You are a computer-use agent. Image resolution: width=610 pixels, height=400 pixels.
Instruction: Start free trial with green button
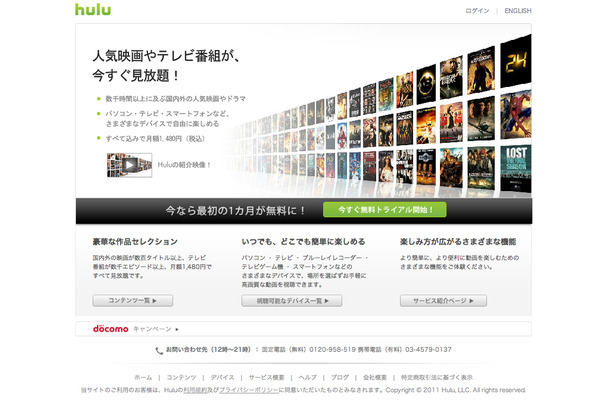[x=384, y=210]
